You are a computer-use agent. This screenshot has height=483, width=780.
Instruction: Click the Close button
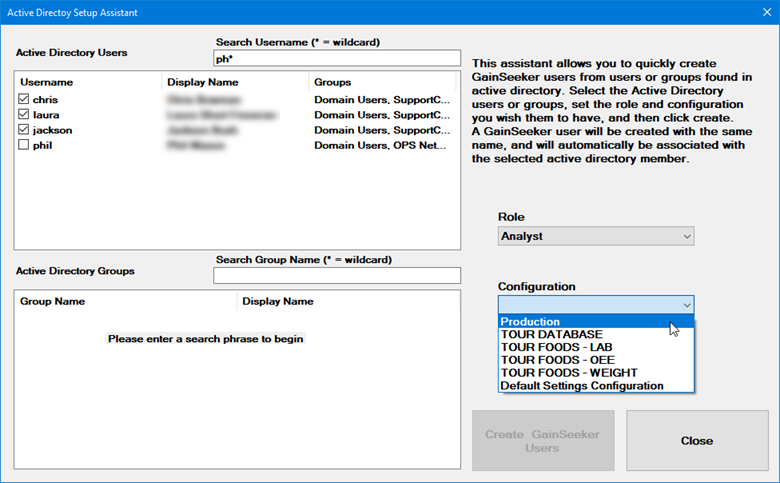[x=696, y=440]
